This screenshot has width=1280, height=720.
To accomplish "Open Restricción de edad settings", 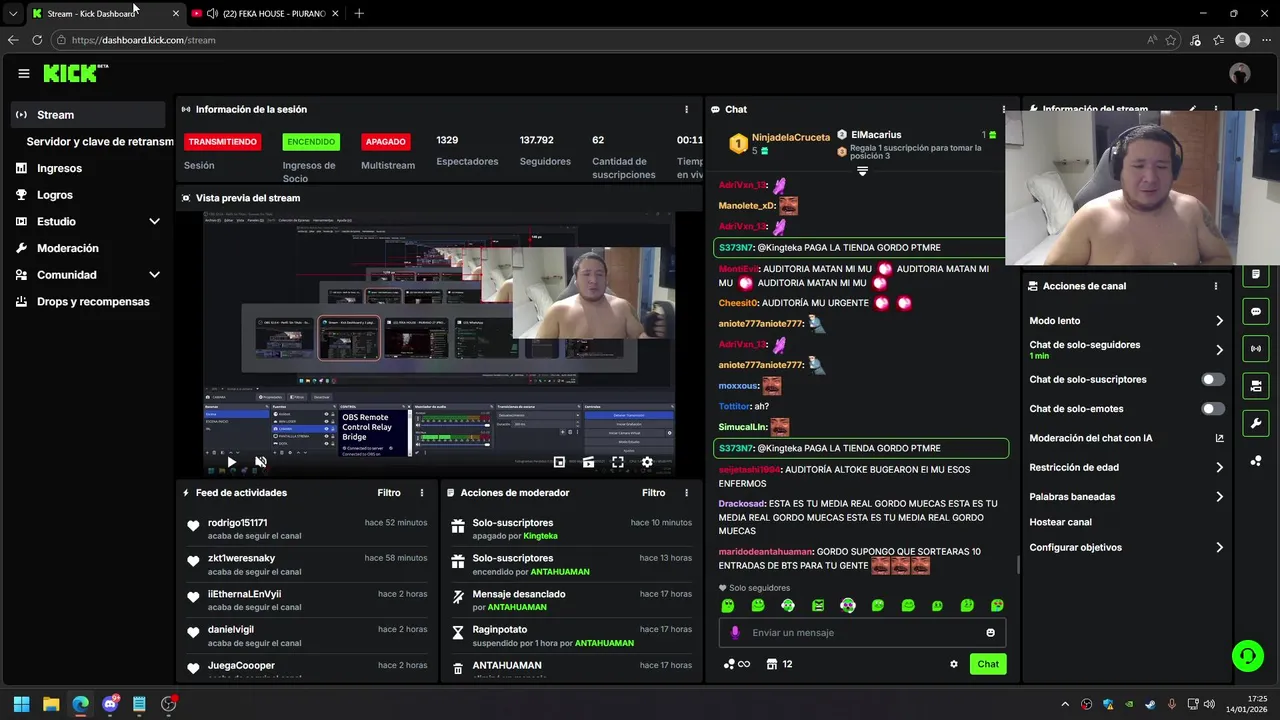I will (1126, 467).
